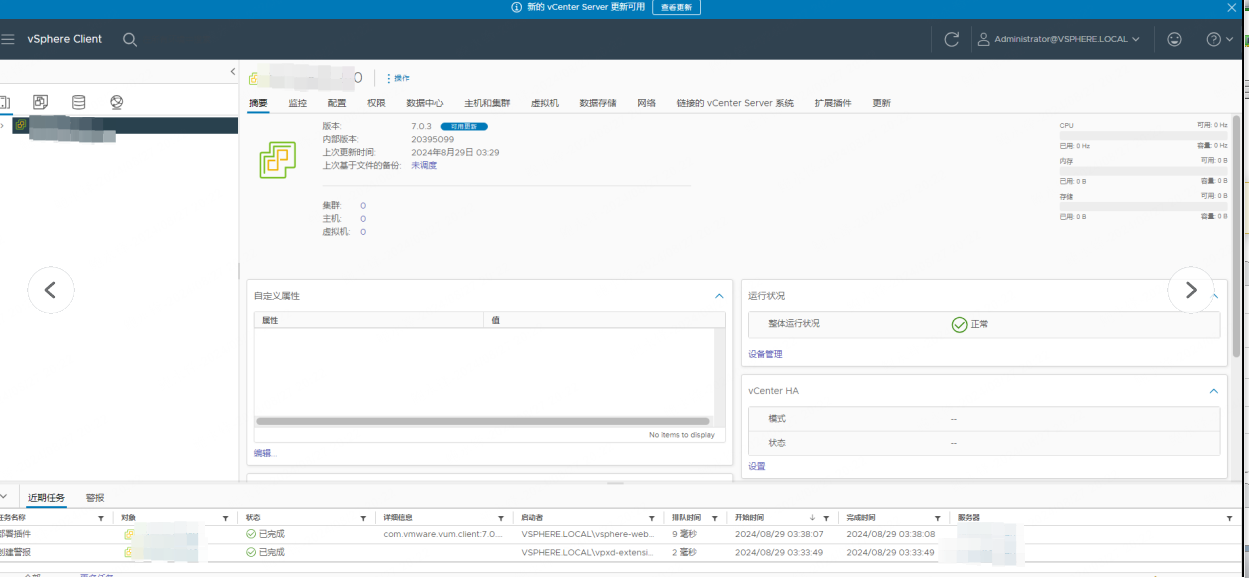Expand the vCenter tree node
Image resolution: width=1249 pixels, height=578 pixels.
(x=3, y=125)
